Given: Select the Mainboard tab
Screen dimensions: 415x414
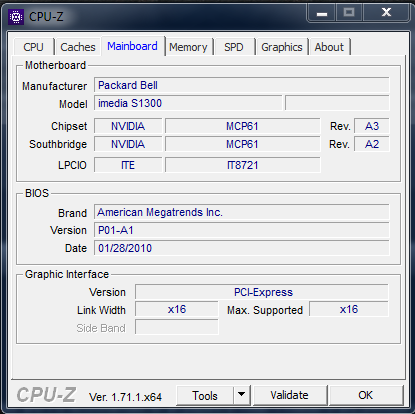Looking at the screenshot, I should pyautogui.click(x=132, y=46).
